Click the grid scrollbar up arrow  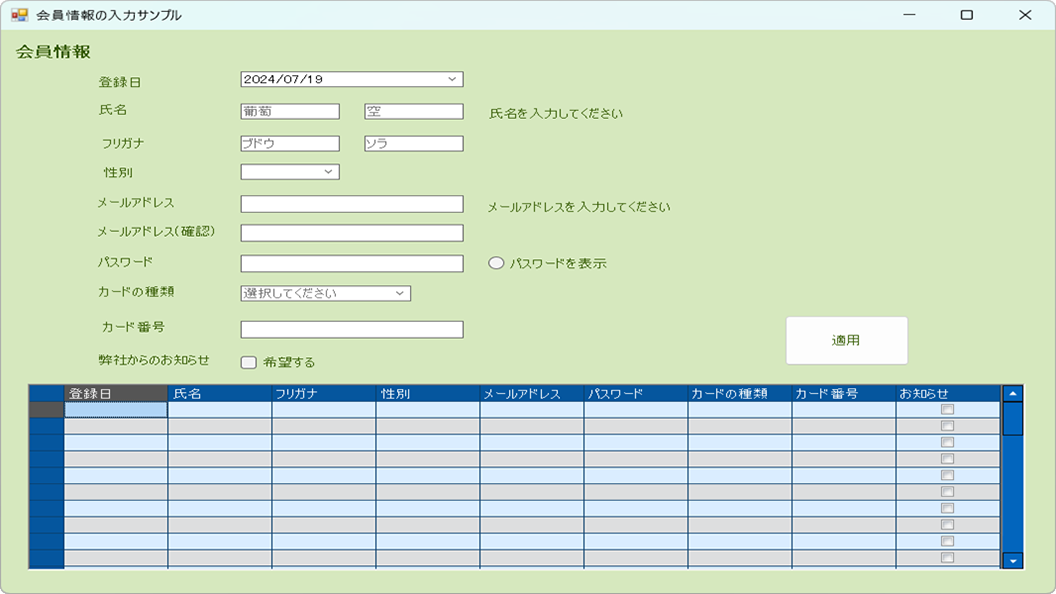(x=1013, y=394)
